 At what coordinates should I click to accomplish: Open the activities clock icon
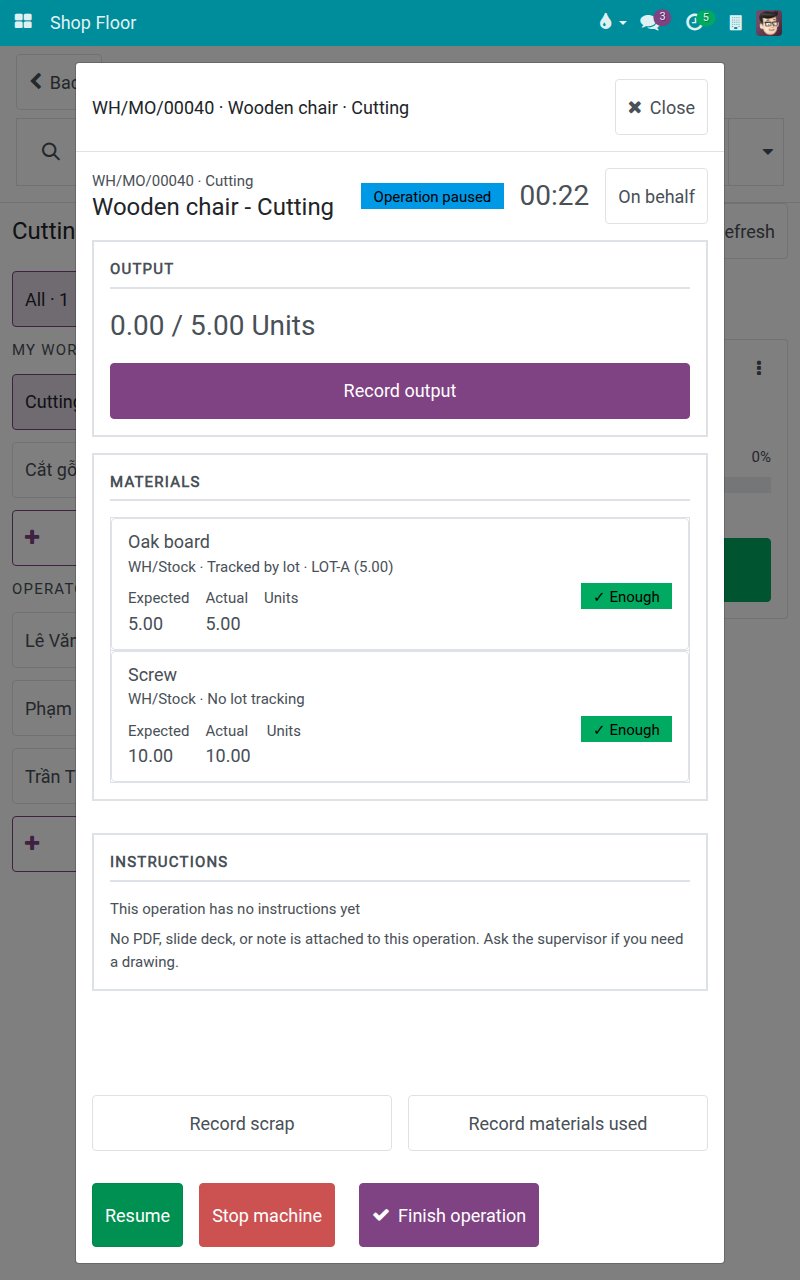[x=695, y=22]
